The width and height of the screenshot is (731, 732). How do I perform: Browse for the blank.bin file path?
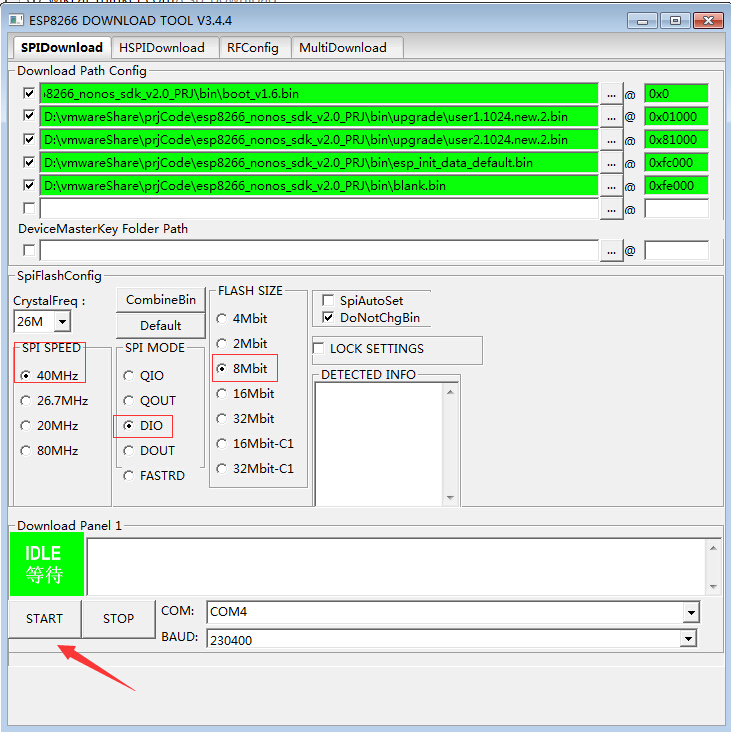coord(612,186)
